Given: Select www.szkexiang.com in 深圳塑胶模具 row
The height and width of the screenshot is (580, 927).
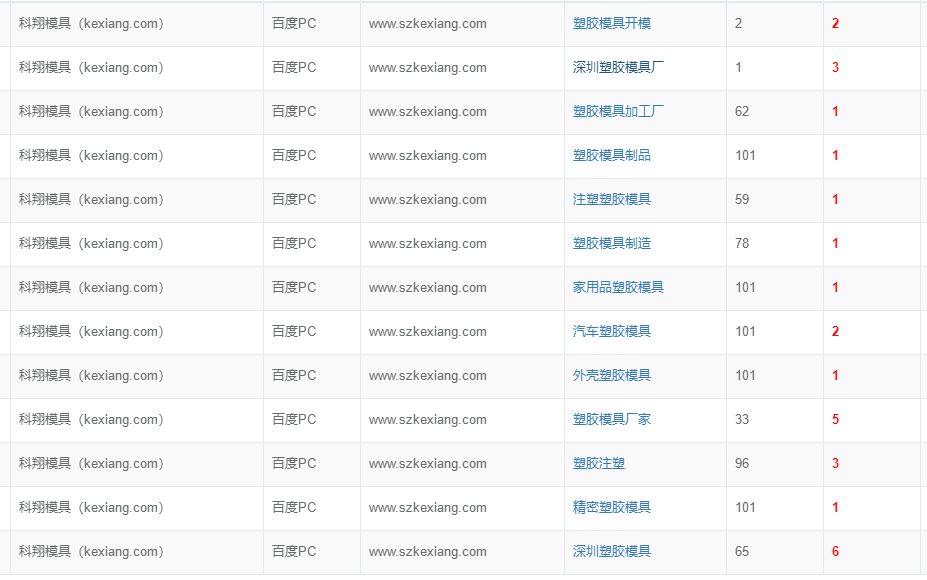Looking at the screenshot, I should click(427, 551).
